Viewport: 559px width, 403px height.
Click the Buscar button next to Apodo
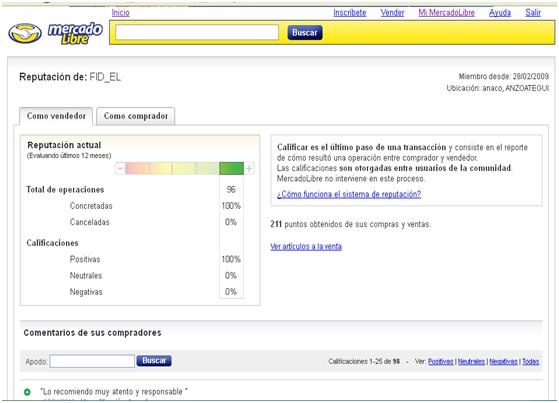coord(154,361)
